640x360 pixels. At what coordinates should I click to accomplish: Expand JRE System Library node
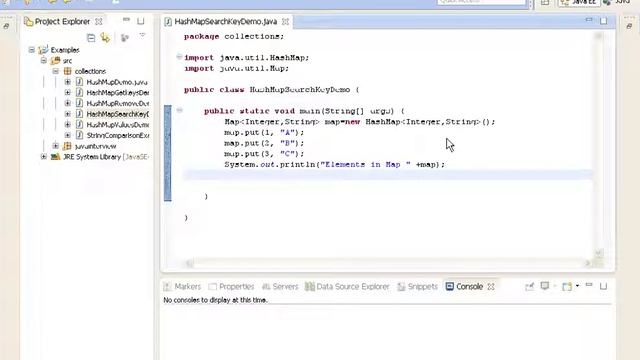coord(44,156)
